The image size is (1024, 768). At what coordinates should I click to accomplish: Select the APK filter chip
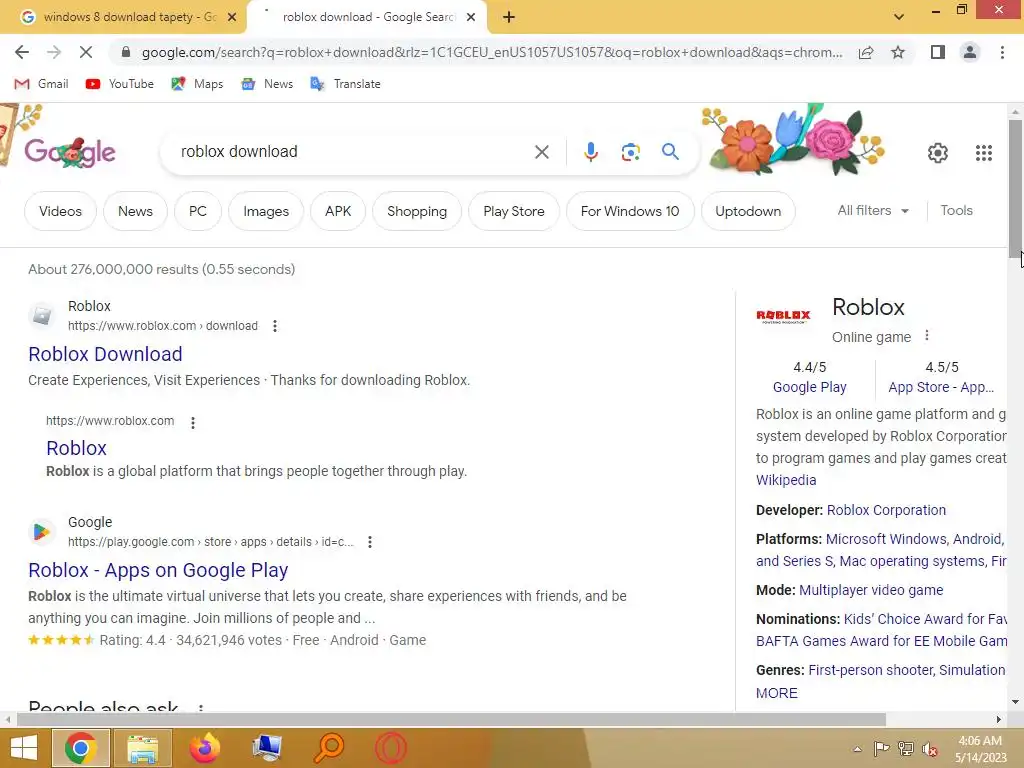(338, 211)
